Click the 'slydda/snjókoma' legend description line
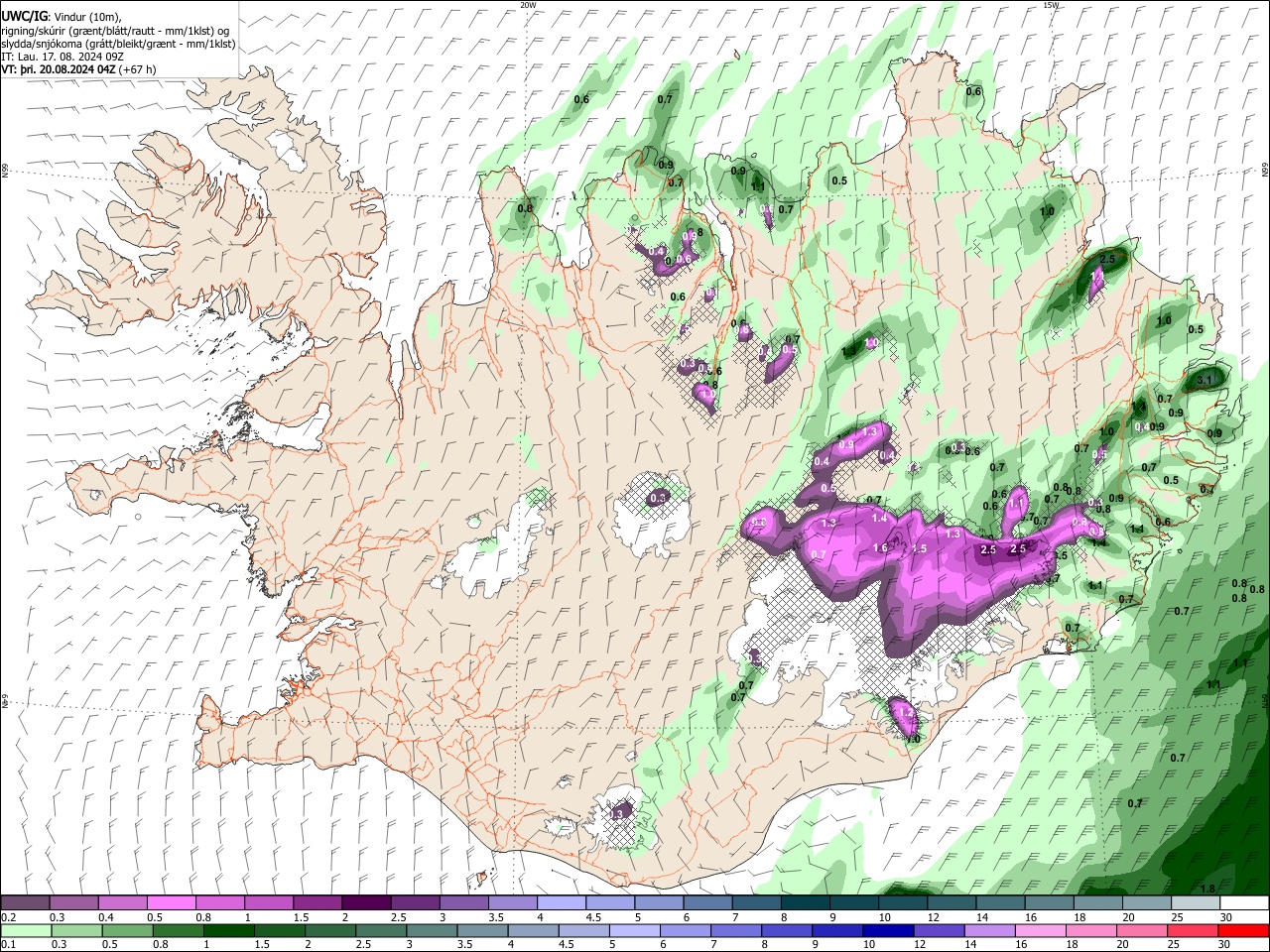Image resolution: width=1270 pixels, height=952 pixels. click(x=118, y=45)
